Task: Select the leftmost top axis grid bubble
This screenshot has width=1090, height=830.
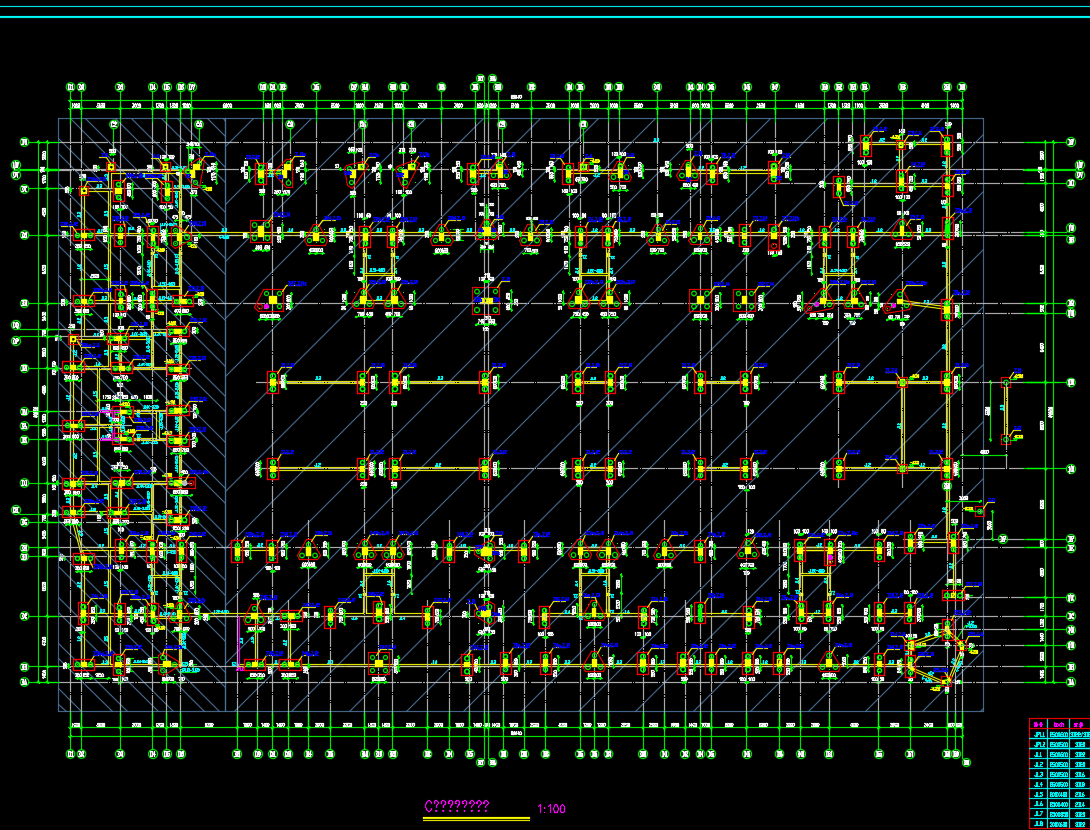Action: (x=71, y=87)
